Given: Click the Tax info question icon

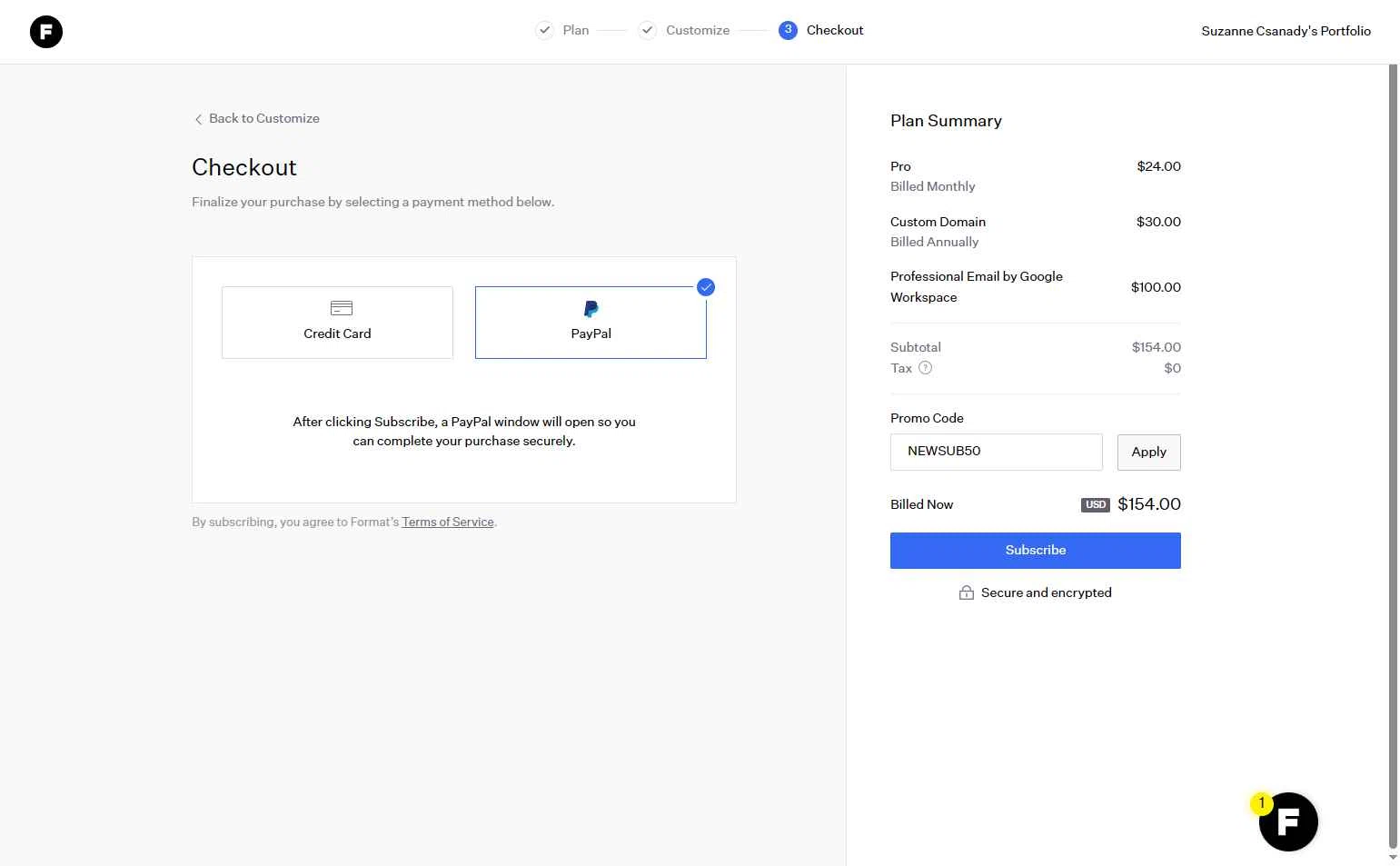Looking at the screenshot, I should pyautogui.click(x=925, y=368).
